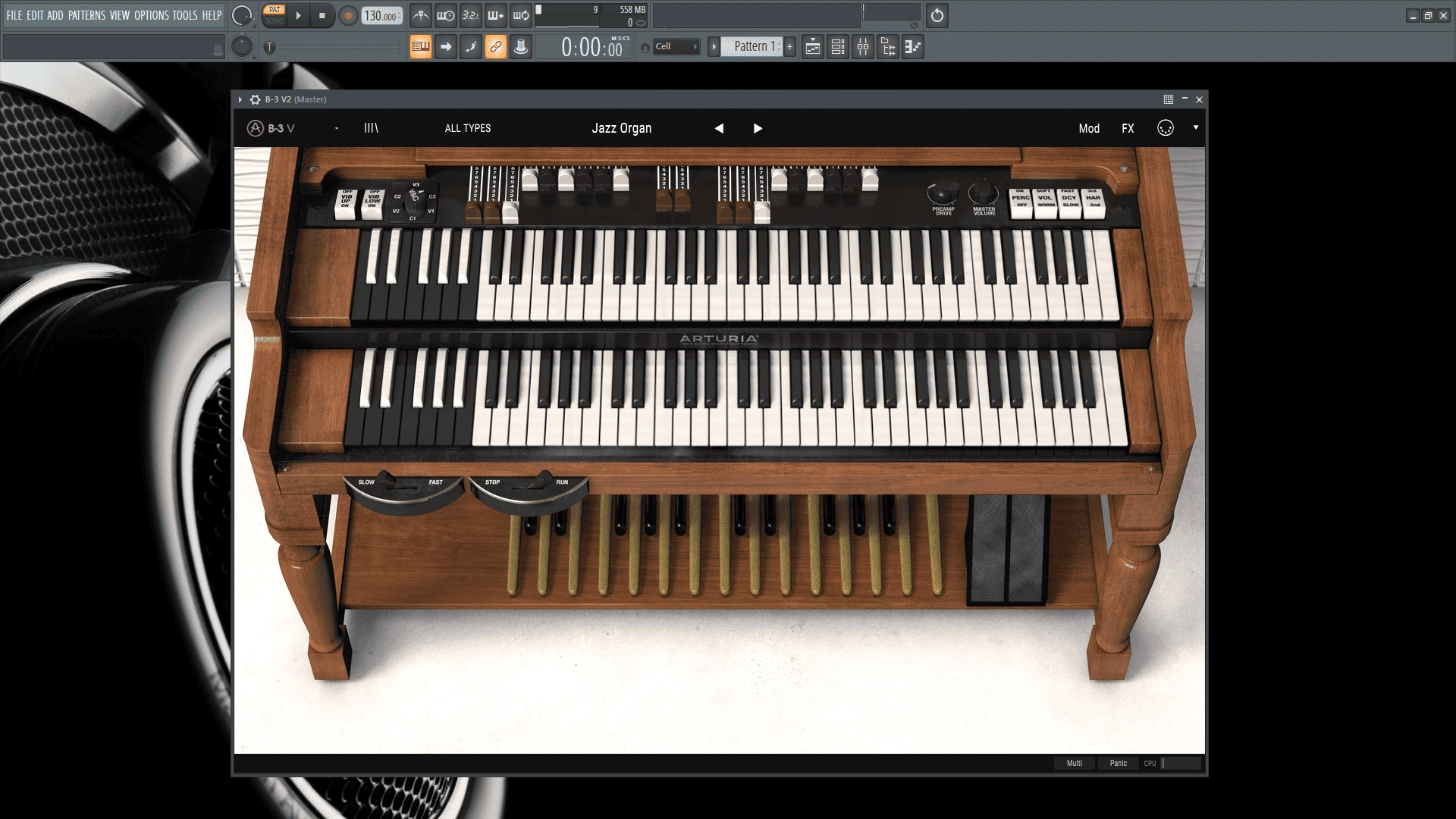Open the ALL TYPES preset filter
The height and width of the screenshot is (819, 1456).
(468, 128)
